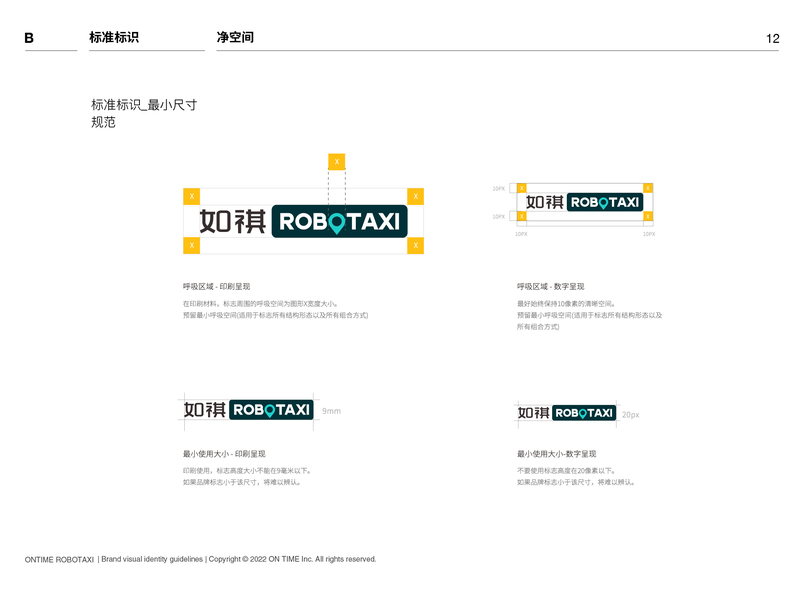Screen dimensions: 800x600
Task: Click the large "如祺" characters in print logo
Action: tap(233, 221)
